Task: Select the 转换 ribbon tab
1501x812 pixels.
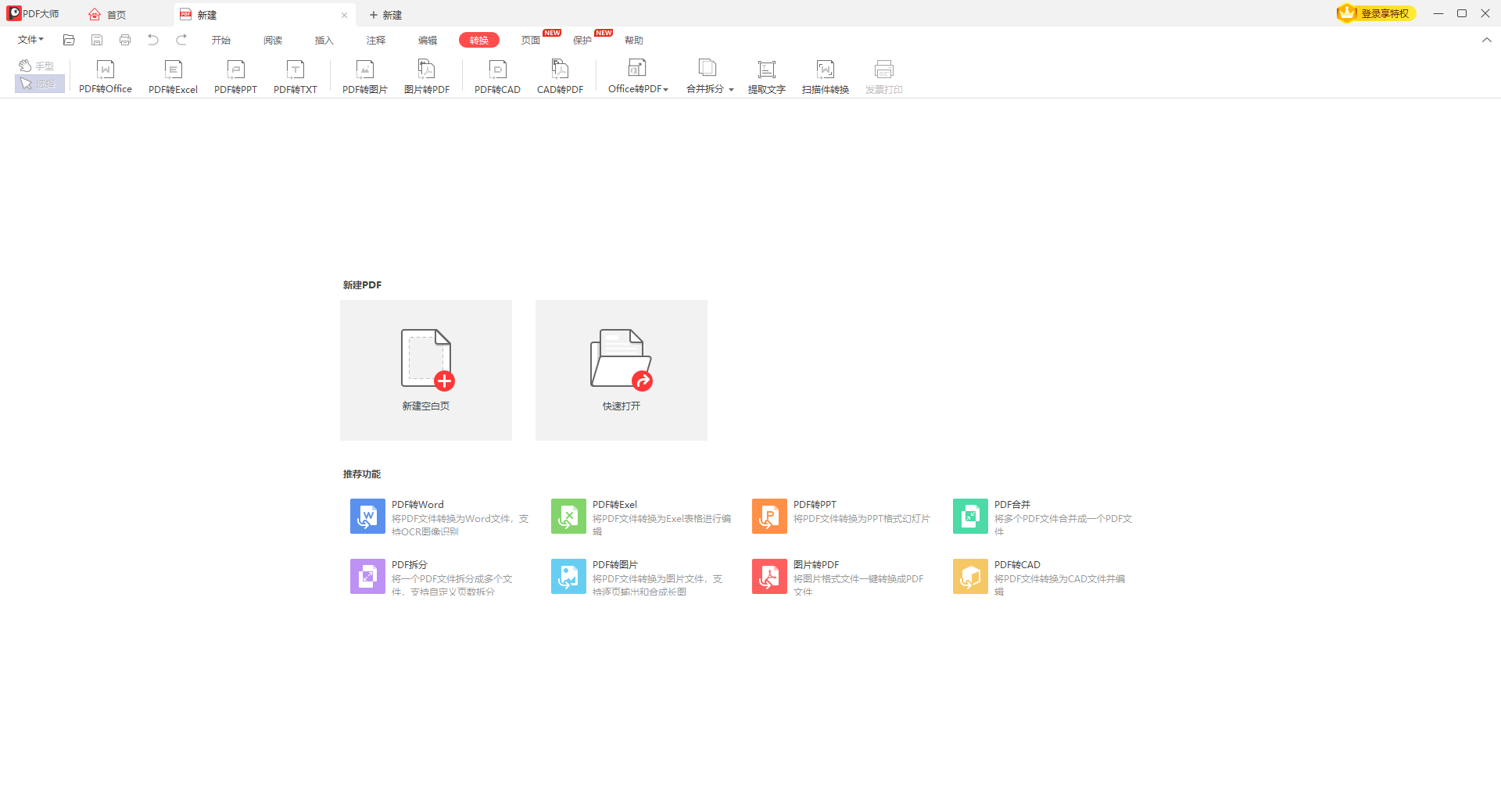Action: (479, 40)
